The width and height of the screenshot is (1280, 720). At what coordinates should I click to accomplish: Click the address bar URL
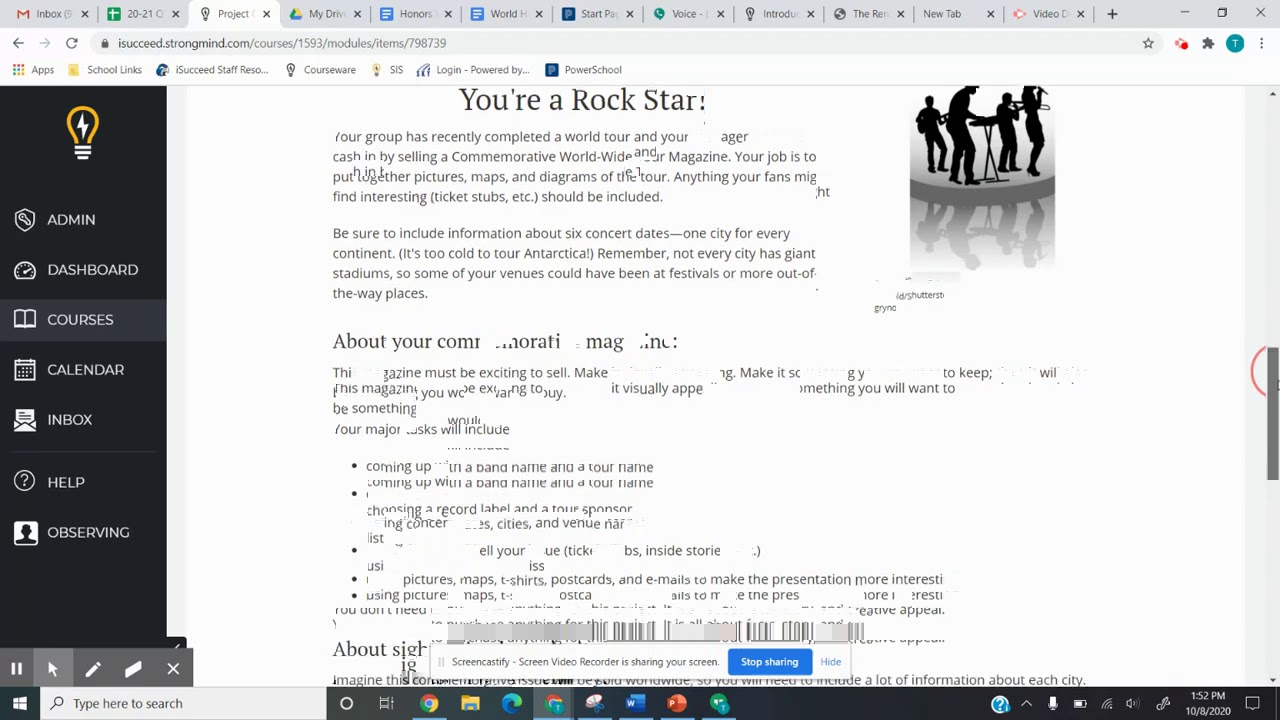(x=282, y=43)
